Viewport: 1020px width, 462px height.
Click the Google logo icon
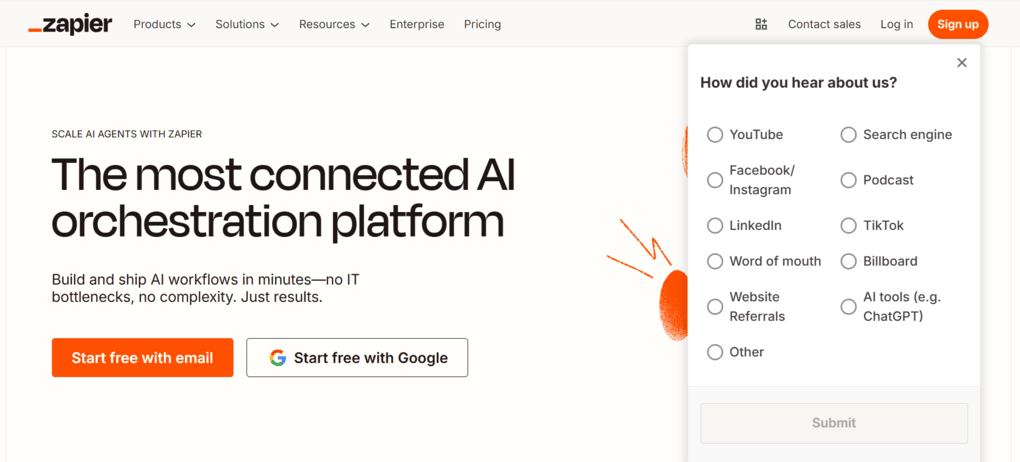[x=277, y=358]
